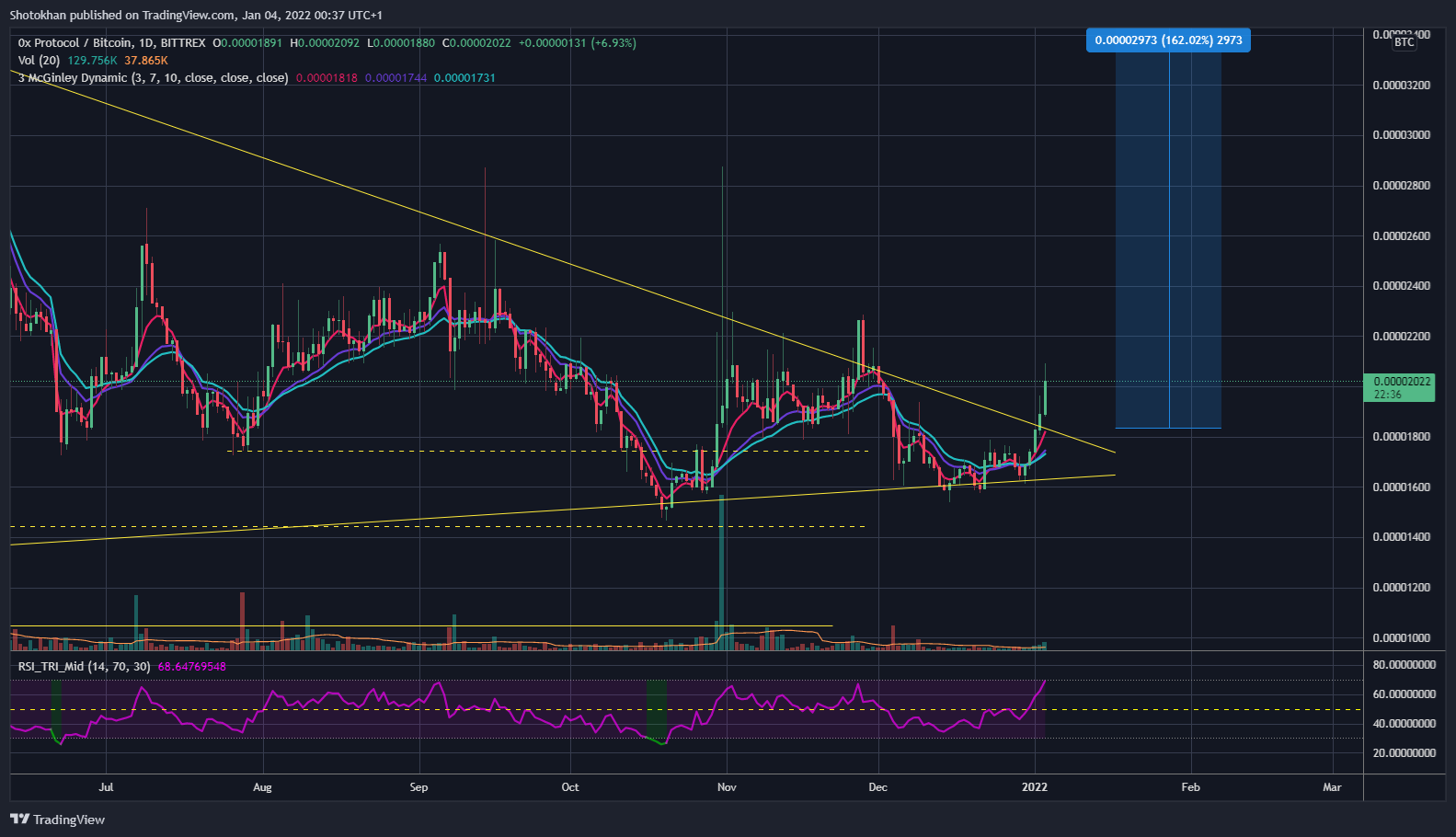The width and height of the screenshot is (1456, 837).
Task: Click the Sep label on the time axis
Action: coord(418,787)
